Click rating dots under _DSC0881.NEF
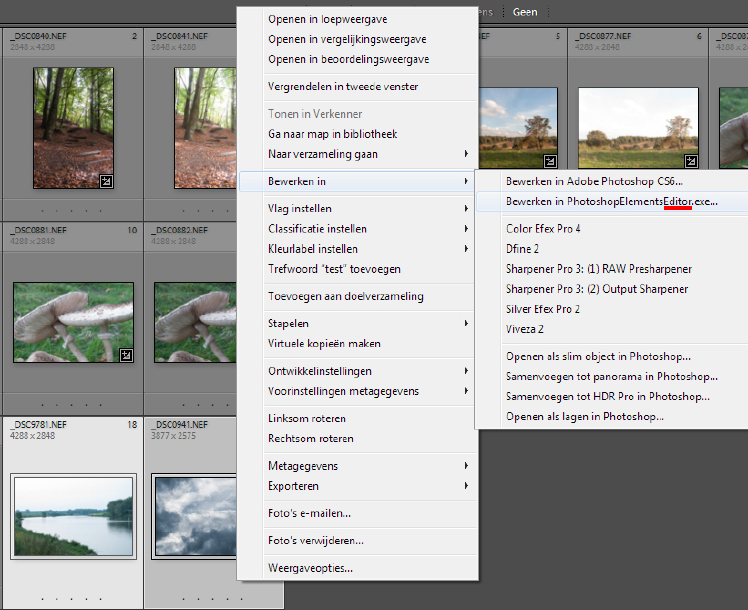Screen dimensions: 748x610 (x=72, y=404)
